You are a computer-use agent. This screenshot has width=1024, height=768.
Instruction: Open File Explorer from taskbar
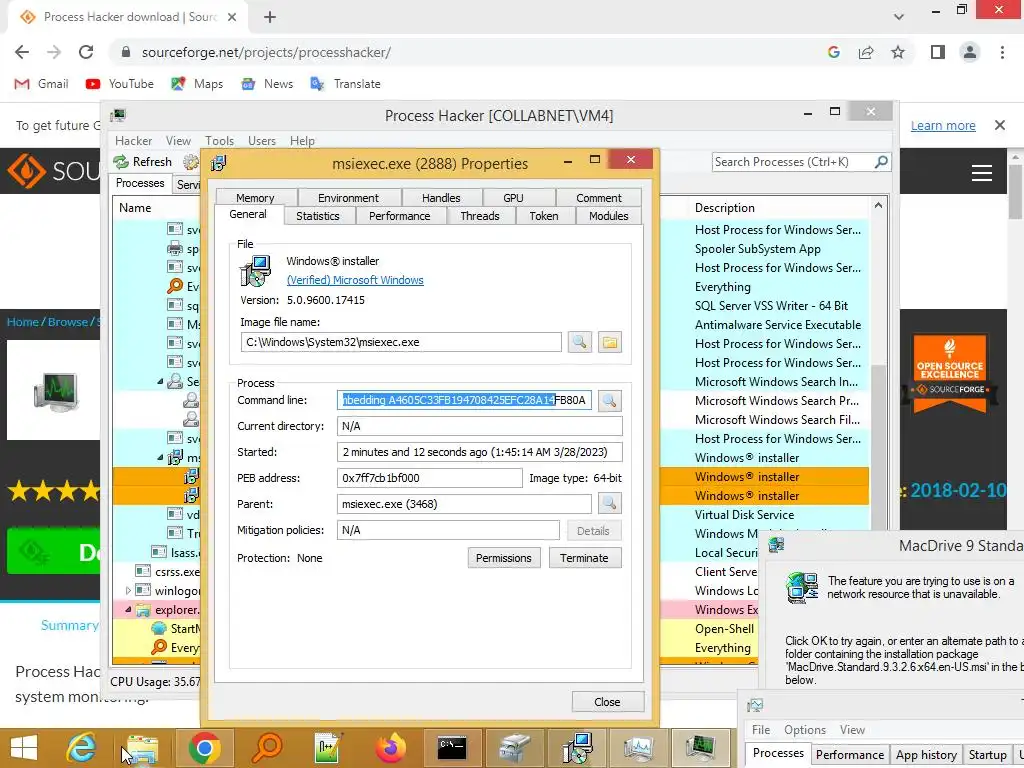coord(142,749)
